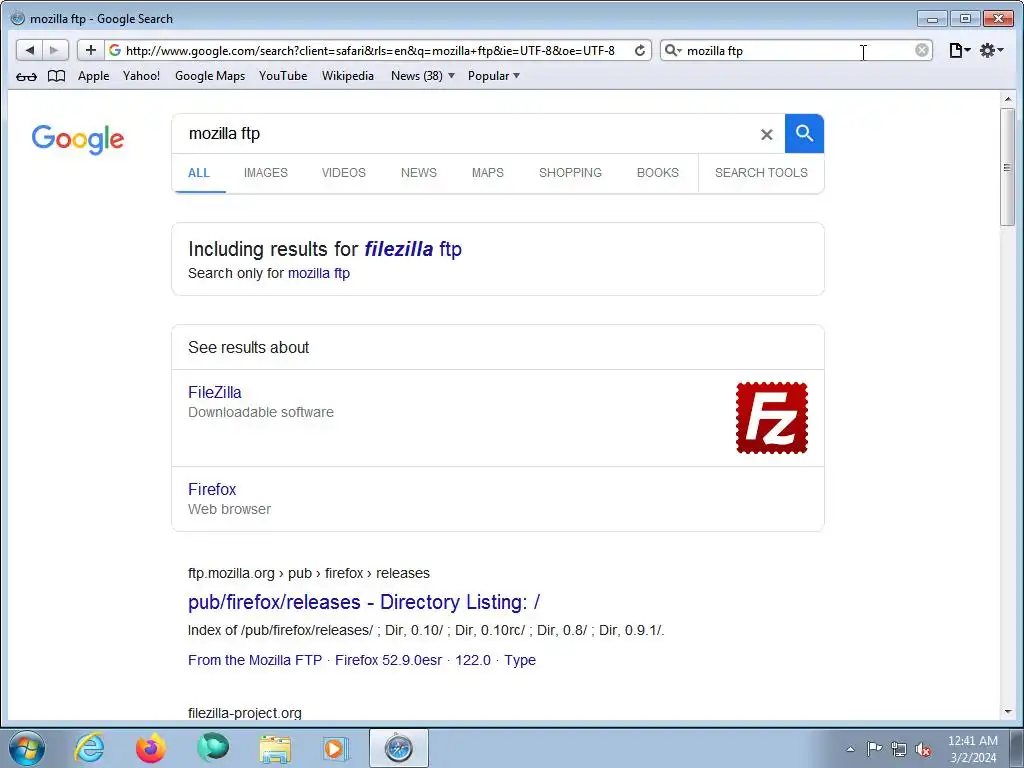Open the network tray icon
Viewport: 1024px width, 768px height.
coord(899,749)
